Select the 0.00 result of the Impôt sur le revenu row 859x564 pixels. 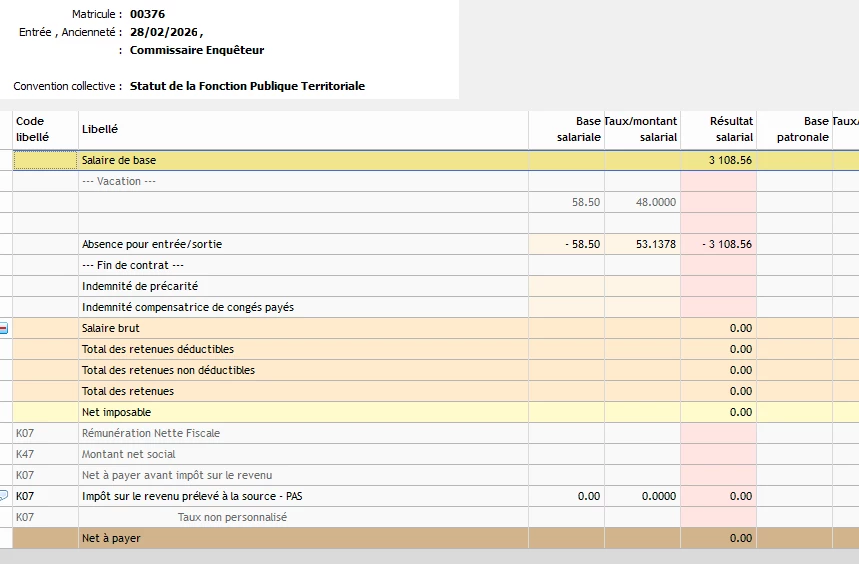click(741, 496)
